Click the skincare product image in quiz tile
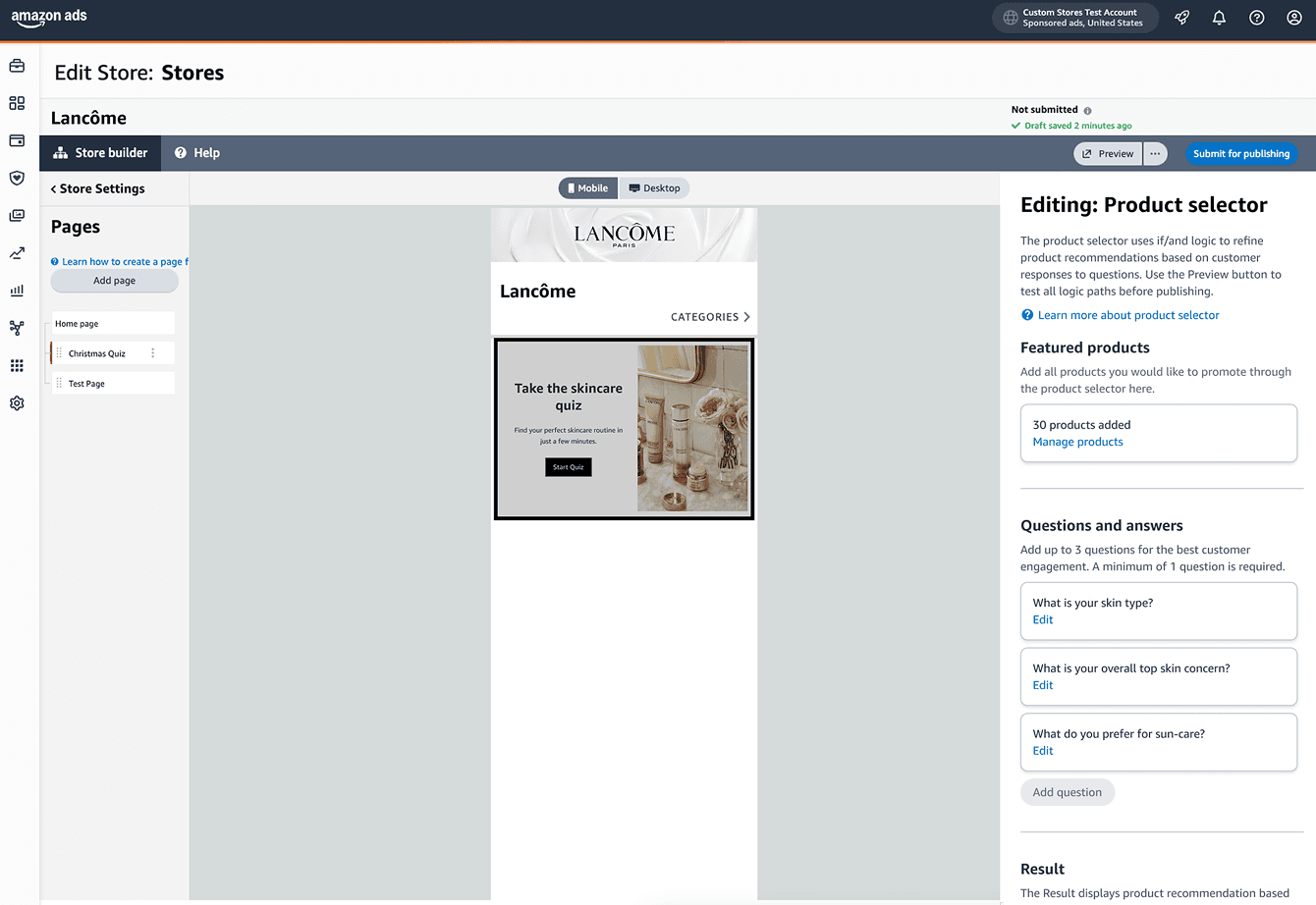This screenshot has width=1316, height=905. pyautogui.click(x=692, y=428)
